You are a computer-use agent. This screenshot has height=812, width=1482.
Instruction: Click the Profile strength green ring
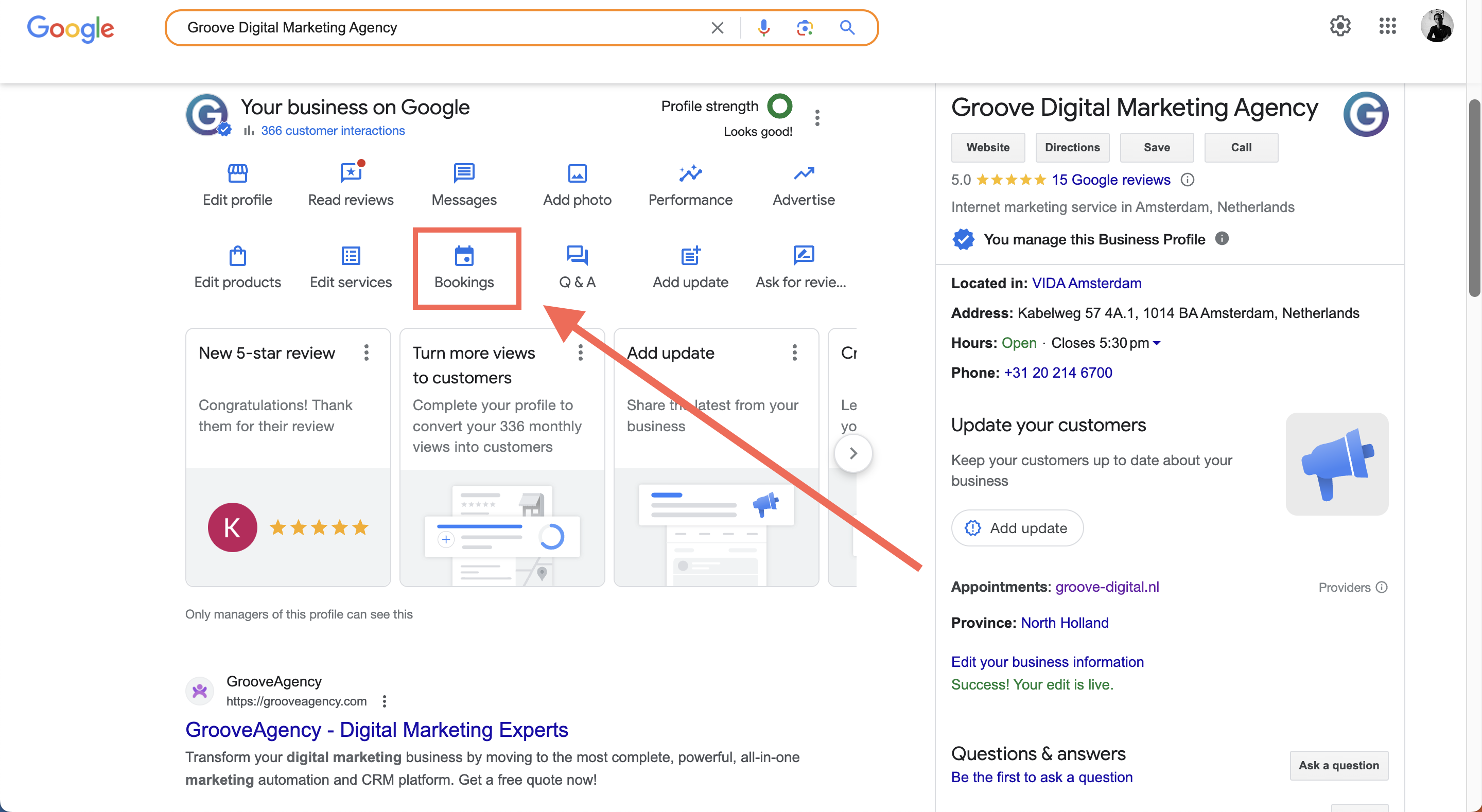point(779,106)
